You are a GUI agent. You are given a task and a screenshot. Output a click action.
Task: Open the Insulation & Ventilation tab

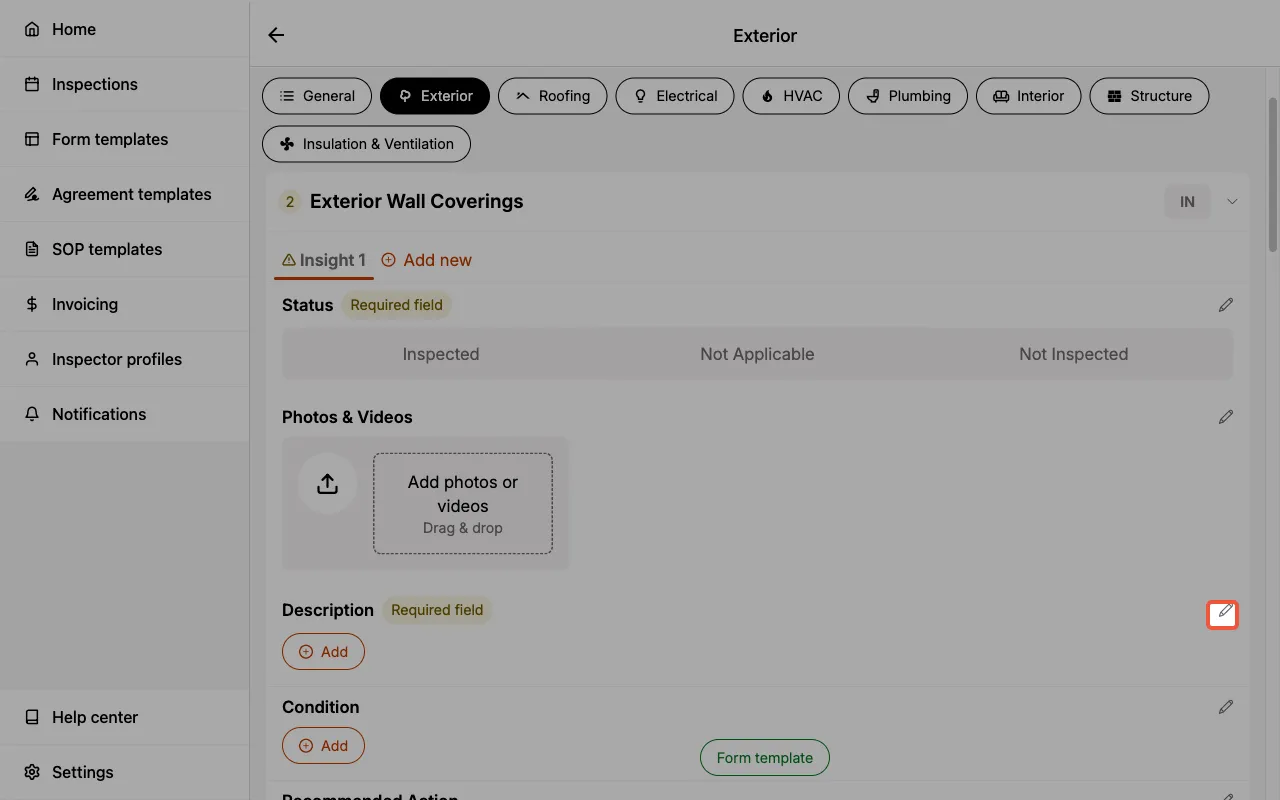(366, 144)
